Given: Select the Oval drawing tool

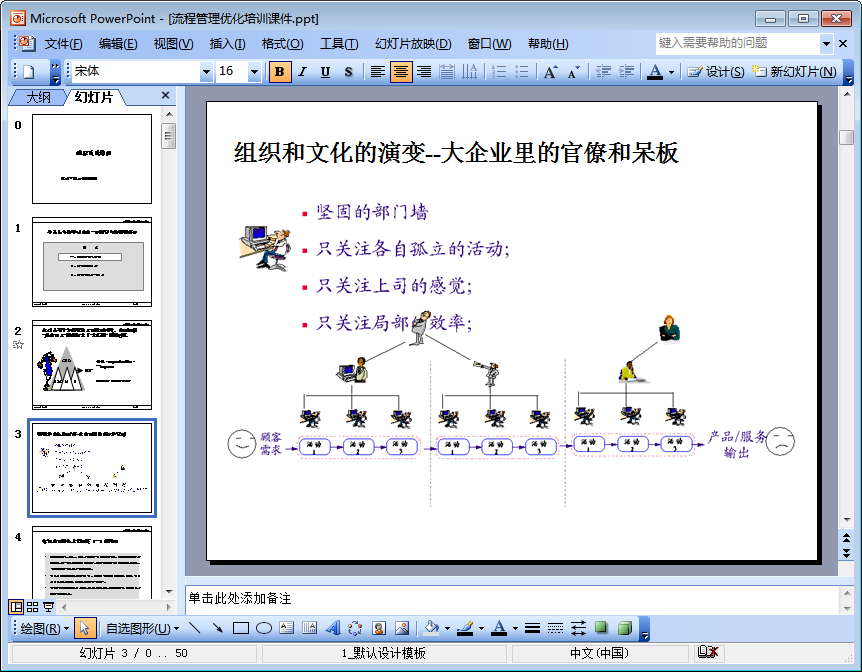Looking at the screenshot, I should 264,629.
